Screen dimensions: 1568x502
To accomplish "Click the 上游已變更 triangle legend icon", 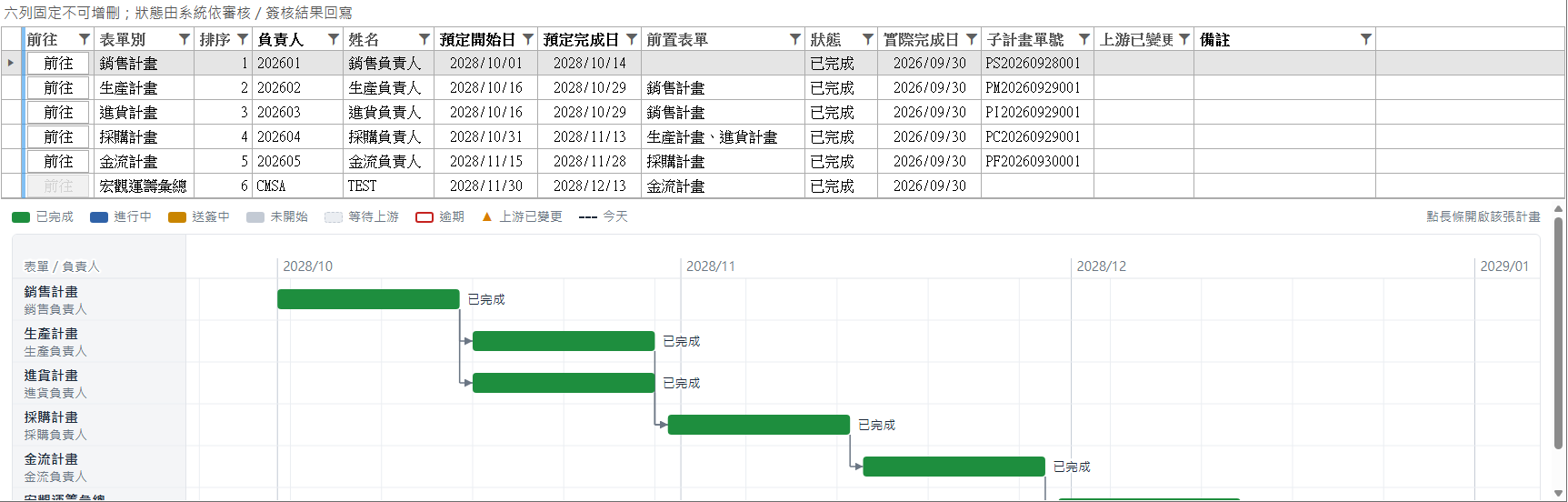I will pyautogui.click(x=487, y=216).
